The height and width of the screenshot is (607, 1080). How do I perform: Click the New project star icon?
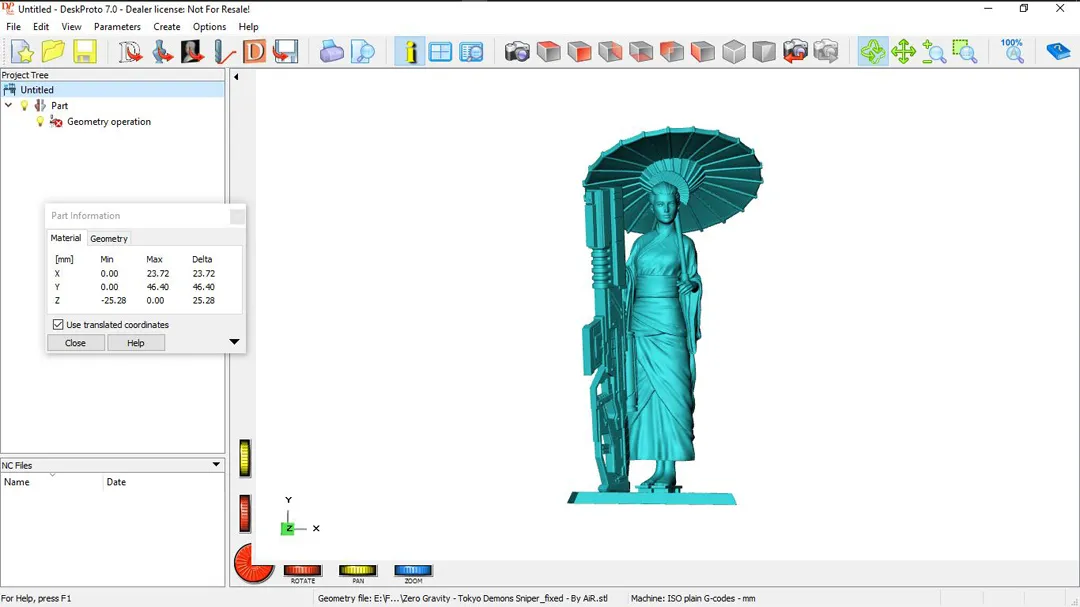click(x=22, y=52)
